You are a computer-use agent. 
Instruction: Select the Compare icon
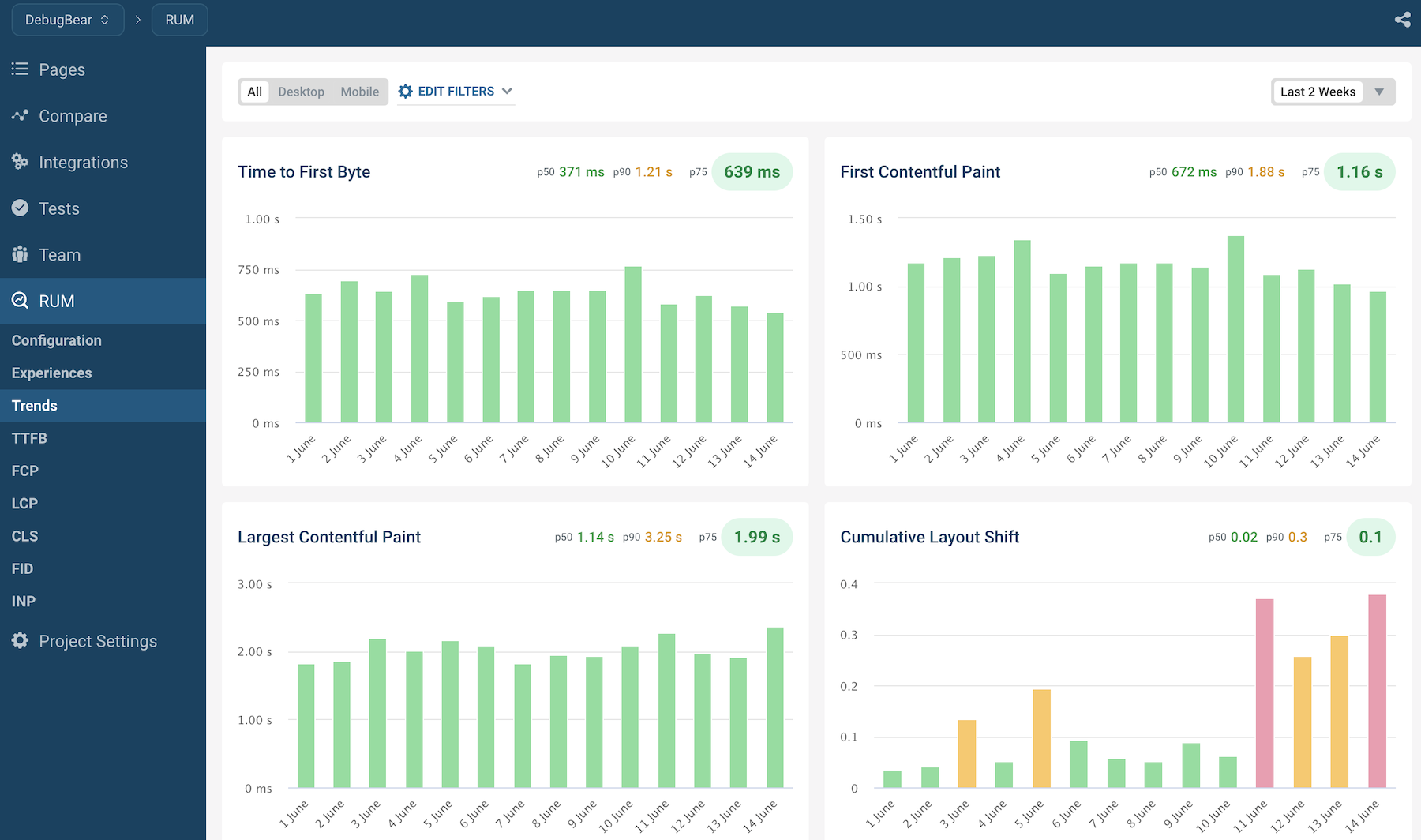pyautogui.click(x=19, y=115)
